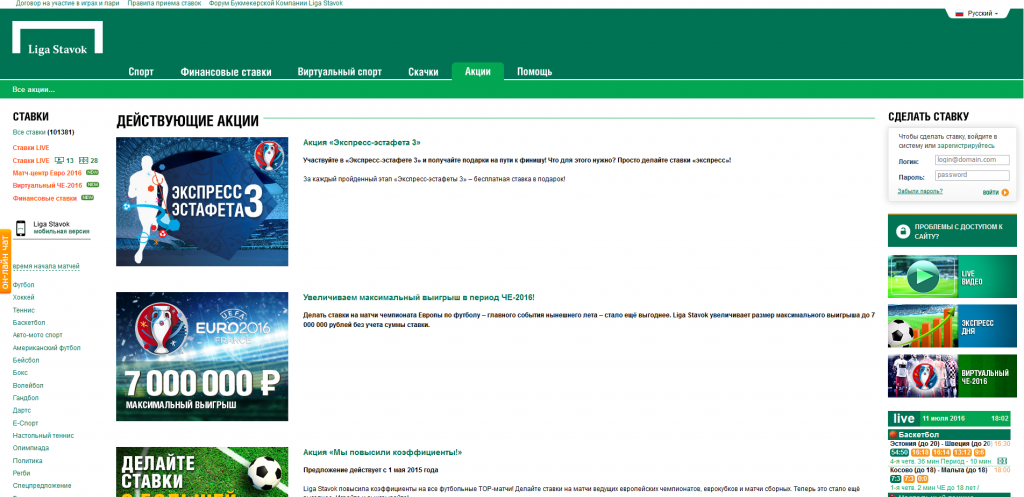Viewport: 1024px width, 497px height.
Task: Select Баскетбол in sports list
Action: (28, 323)
